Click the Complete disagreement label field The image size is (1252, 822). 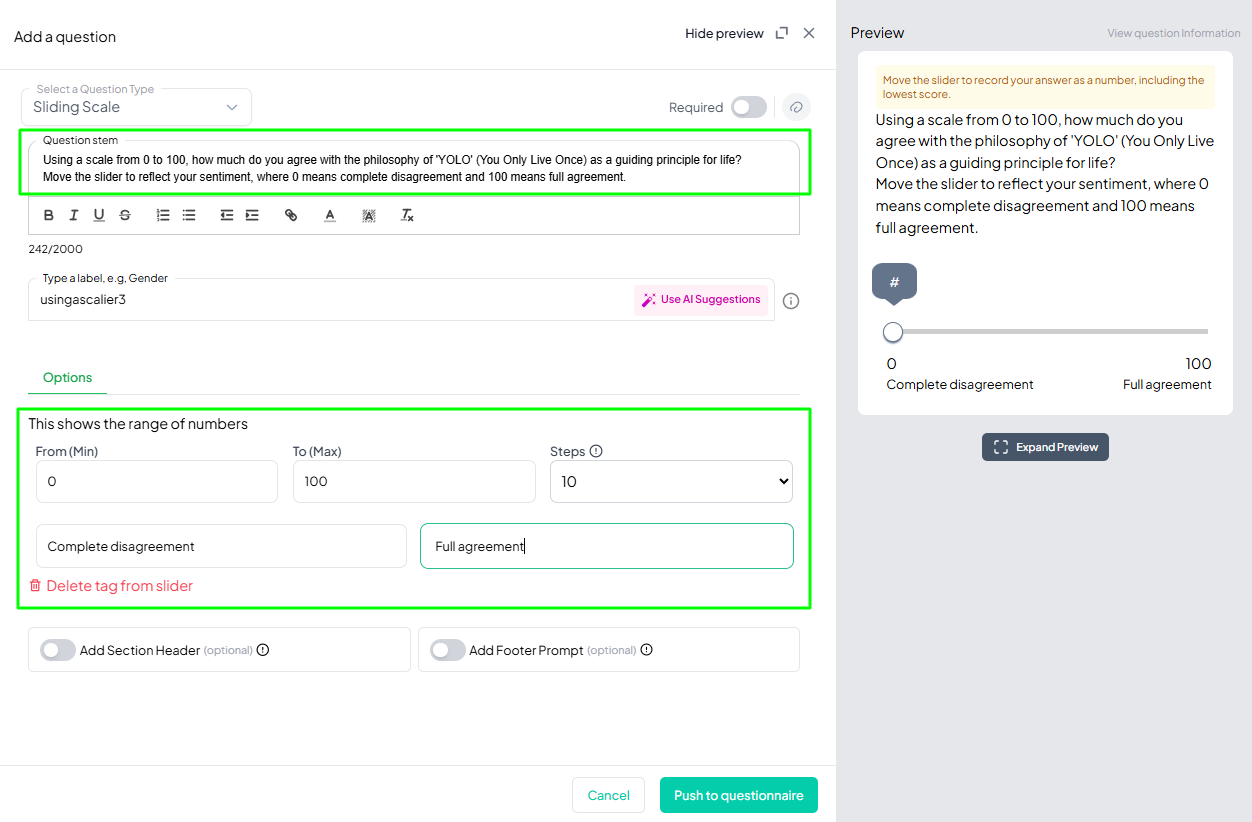(x=221, y=546)
